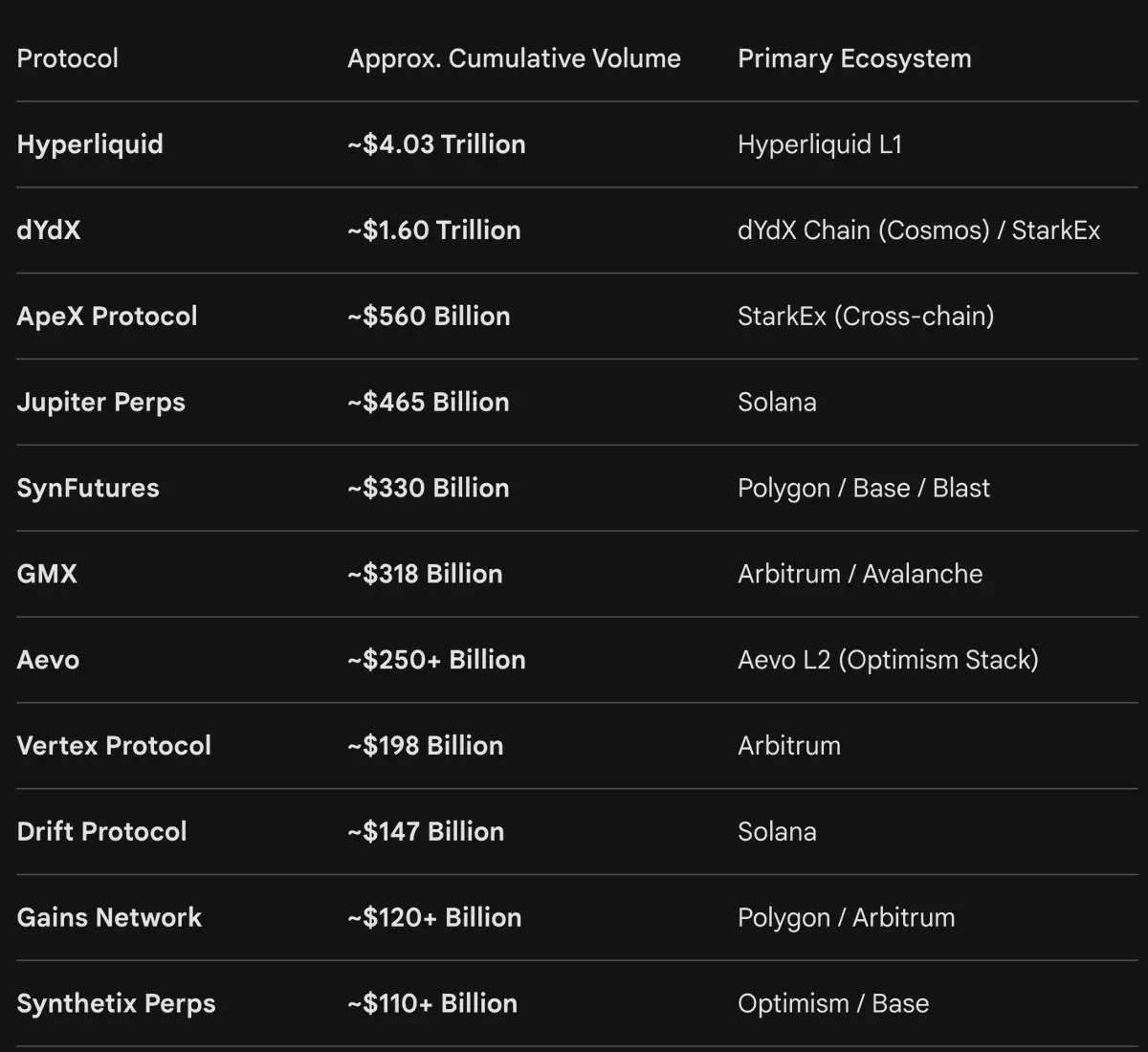Screen dimensions: 1148x1052
Task: Click the Protocol column header
Action: [x=67, y=58]
